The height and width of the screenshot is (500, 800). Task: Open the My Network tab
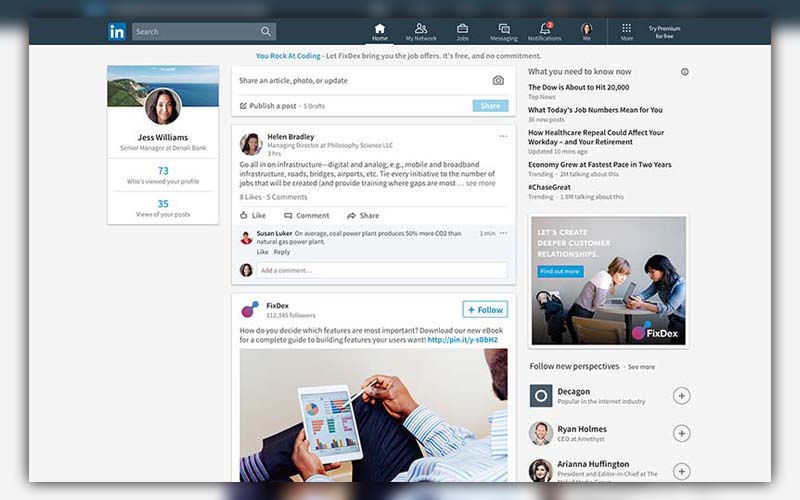pyautogui.click(x=421, y=32)
